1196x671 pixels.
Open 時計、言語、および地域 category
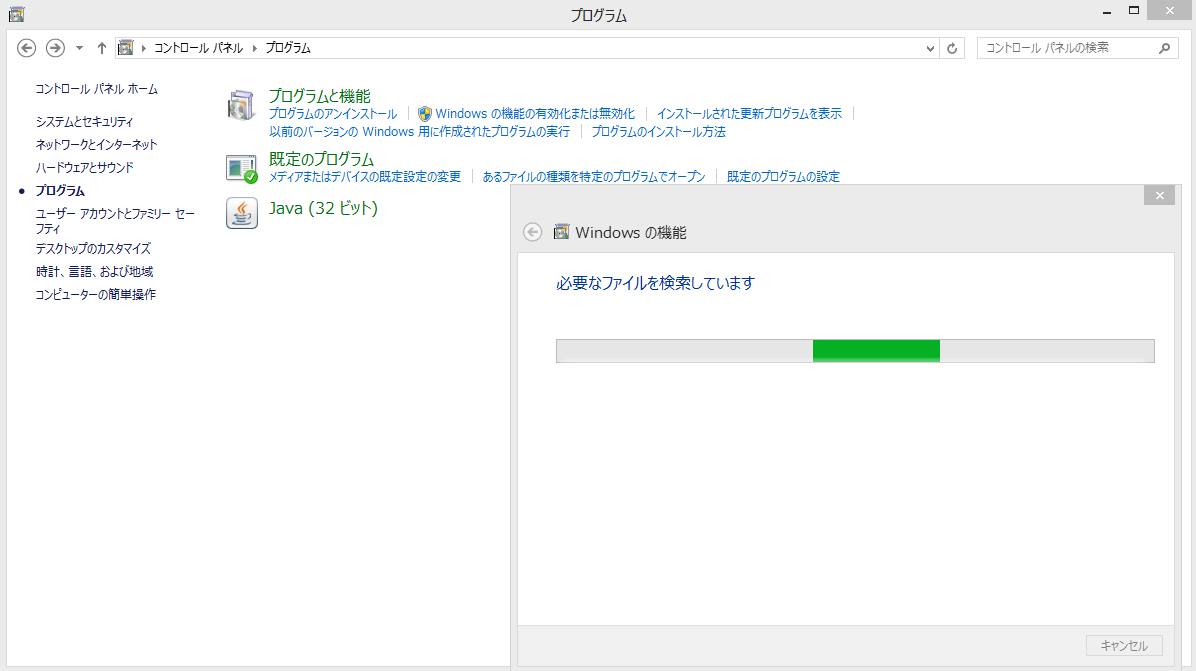pos(95,271)
